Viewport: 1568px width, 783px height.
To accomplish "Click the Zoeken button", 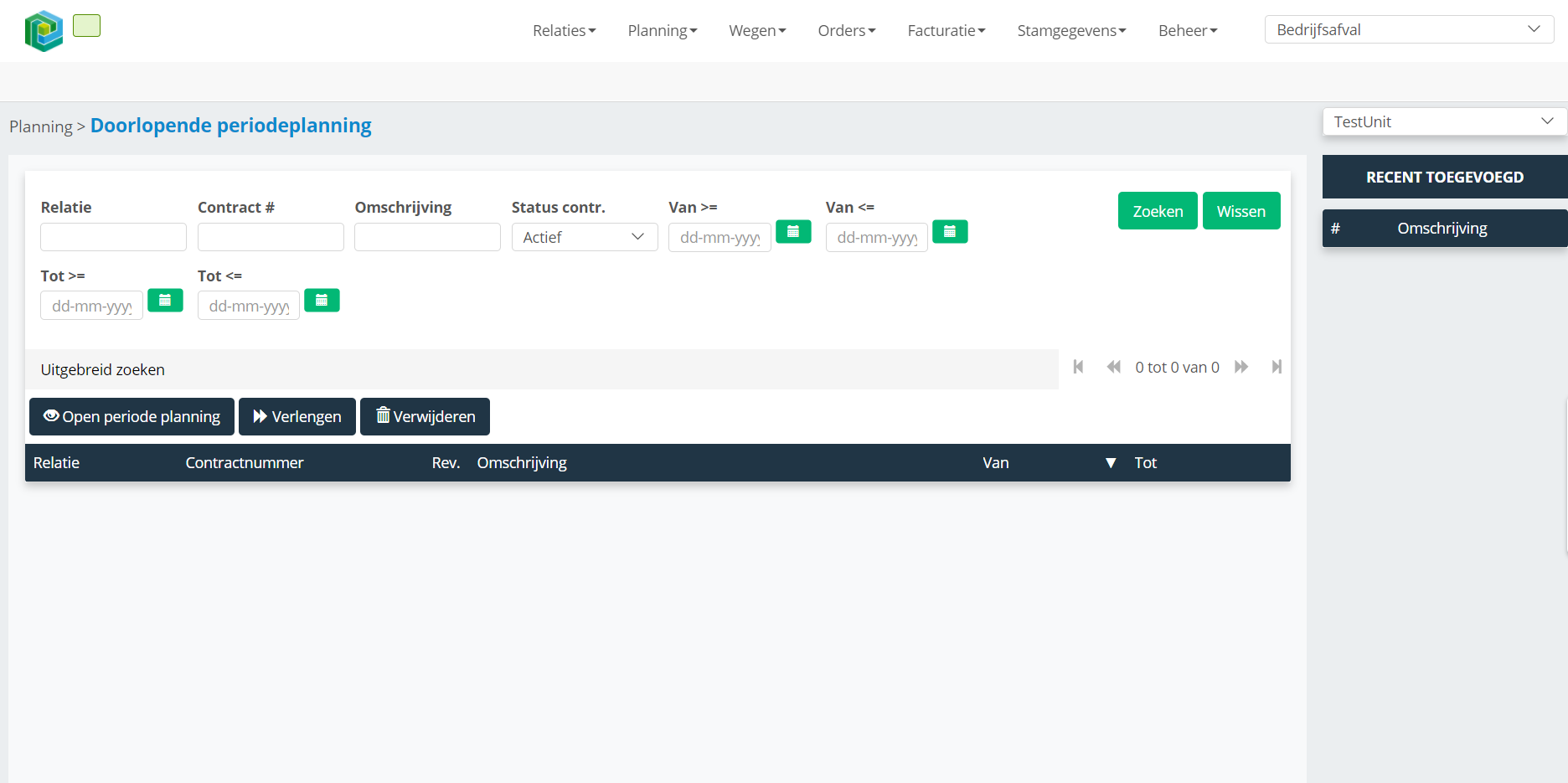I will [1158, 211].
